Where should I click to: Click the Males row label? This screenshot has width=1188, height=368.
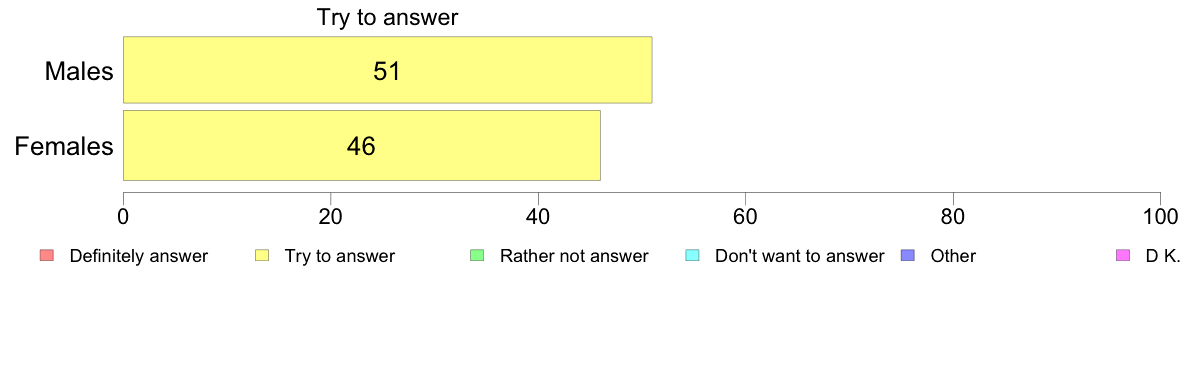click(x=79, y=72)
